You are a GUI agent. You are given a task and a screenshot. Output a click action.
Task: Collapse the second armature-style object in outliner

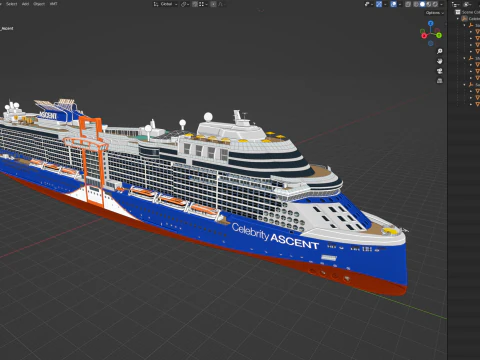[x=464, y=58]
